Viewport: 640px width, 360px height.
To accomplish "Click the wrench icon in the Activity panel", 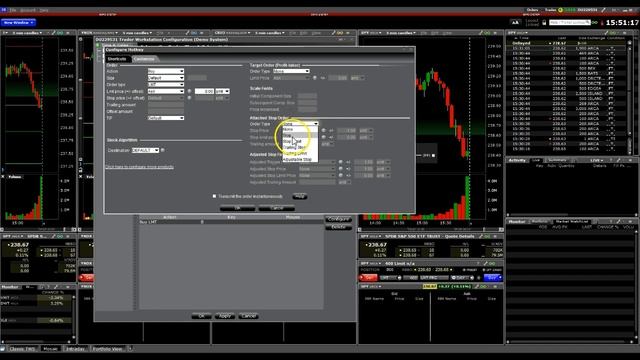I will point(618,160).
